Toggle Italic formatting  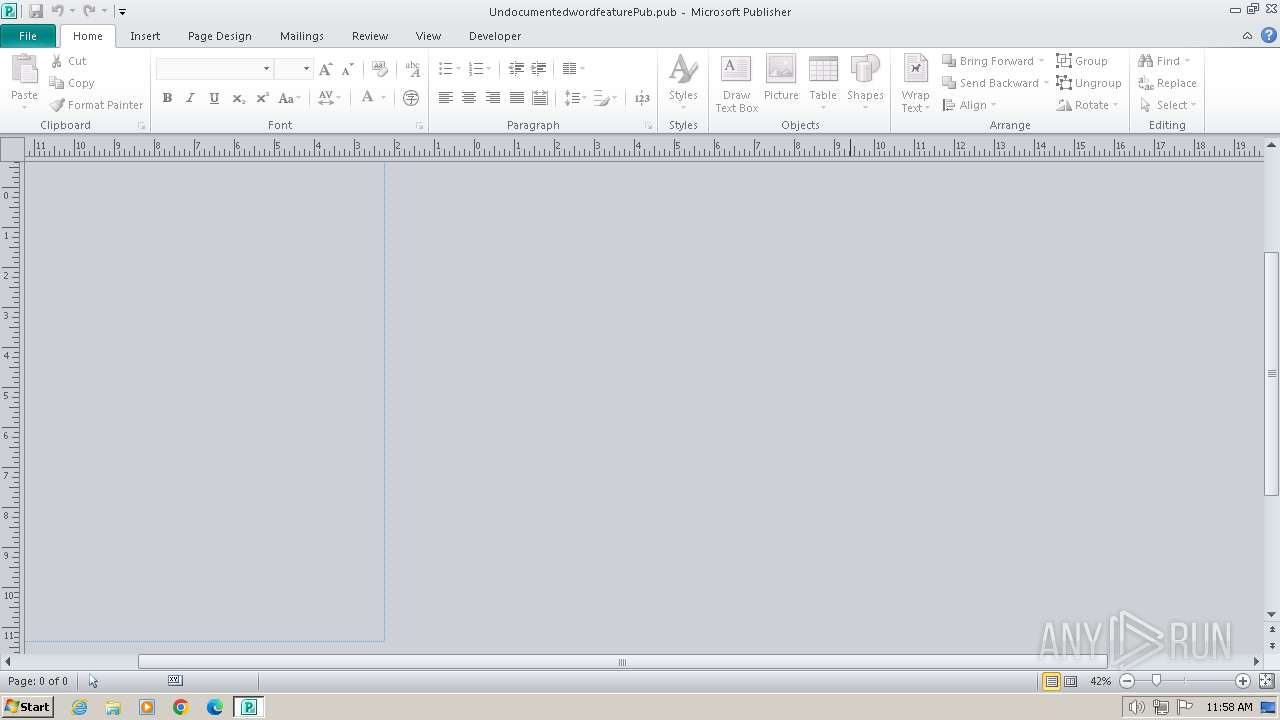[190, 98]
